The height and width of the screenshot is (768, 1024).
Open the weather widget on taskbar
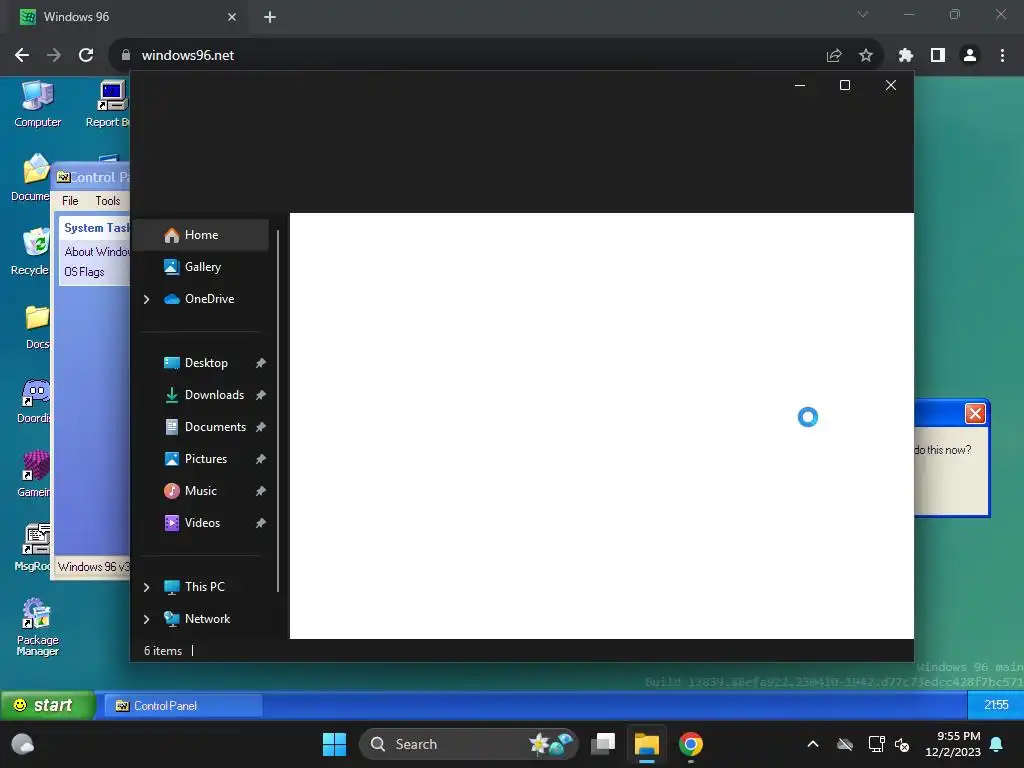tap(22, 744)
